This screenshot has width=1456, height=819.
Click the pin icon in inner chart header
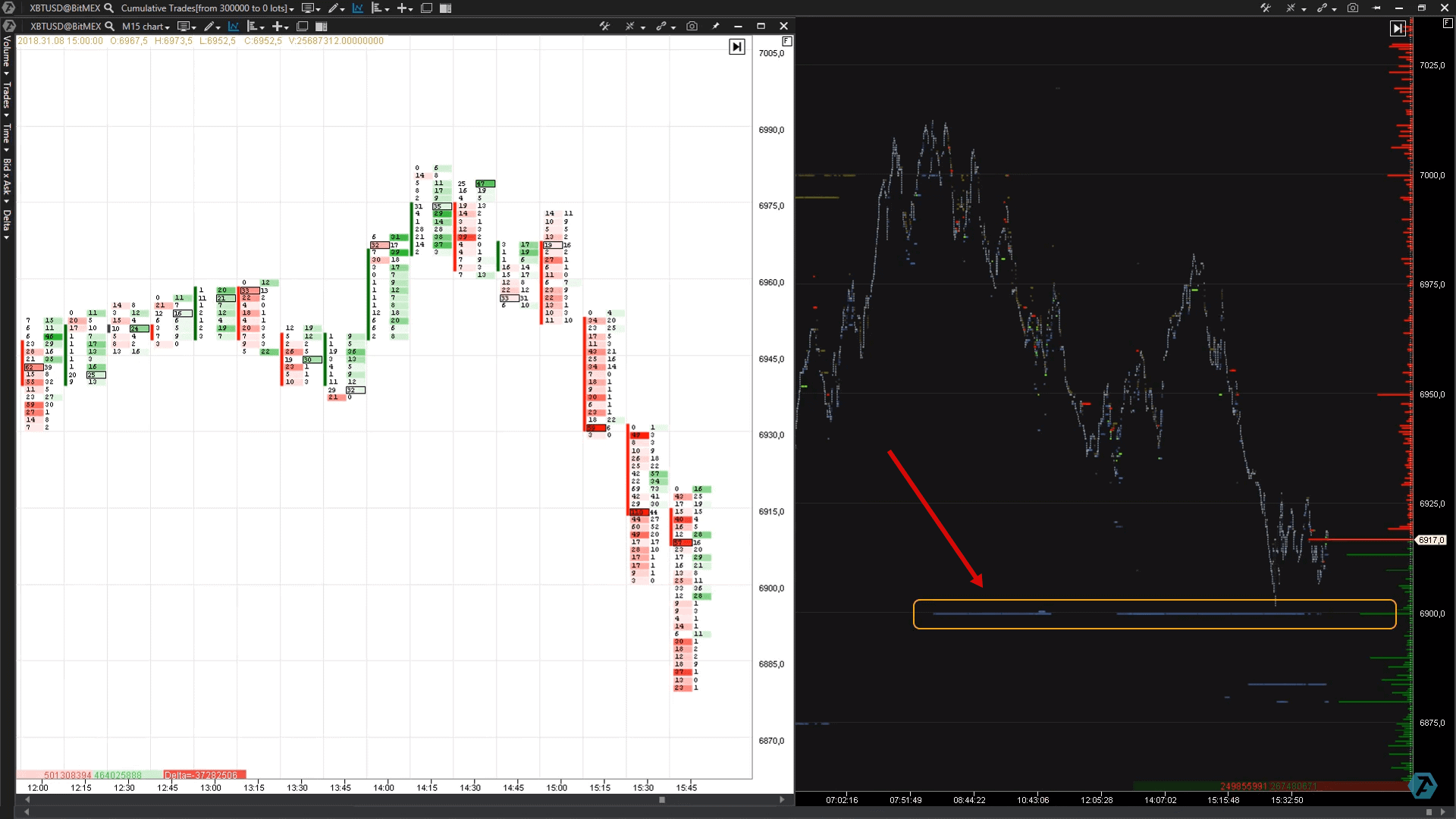(x=715, y=26)
